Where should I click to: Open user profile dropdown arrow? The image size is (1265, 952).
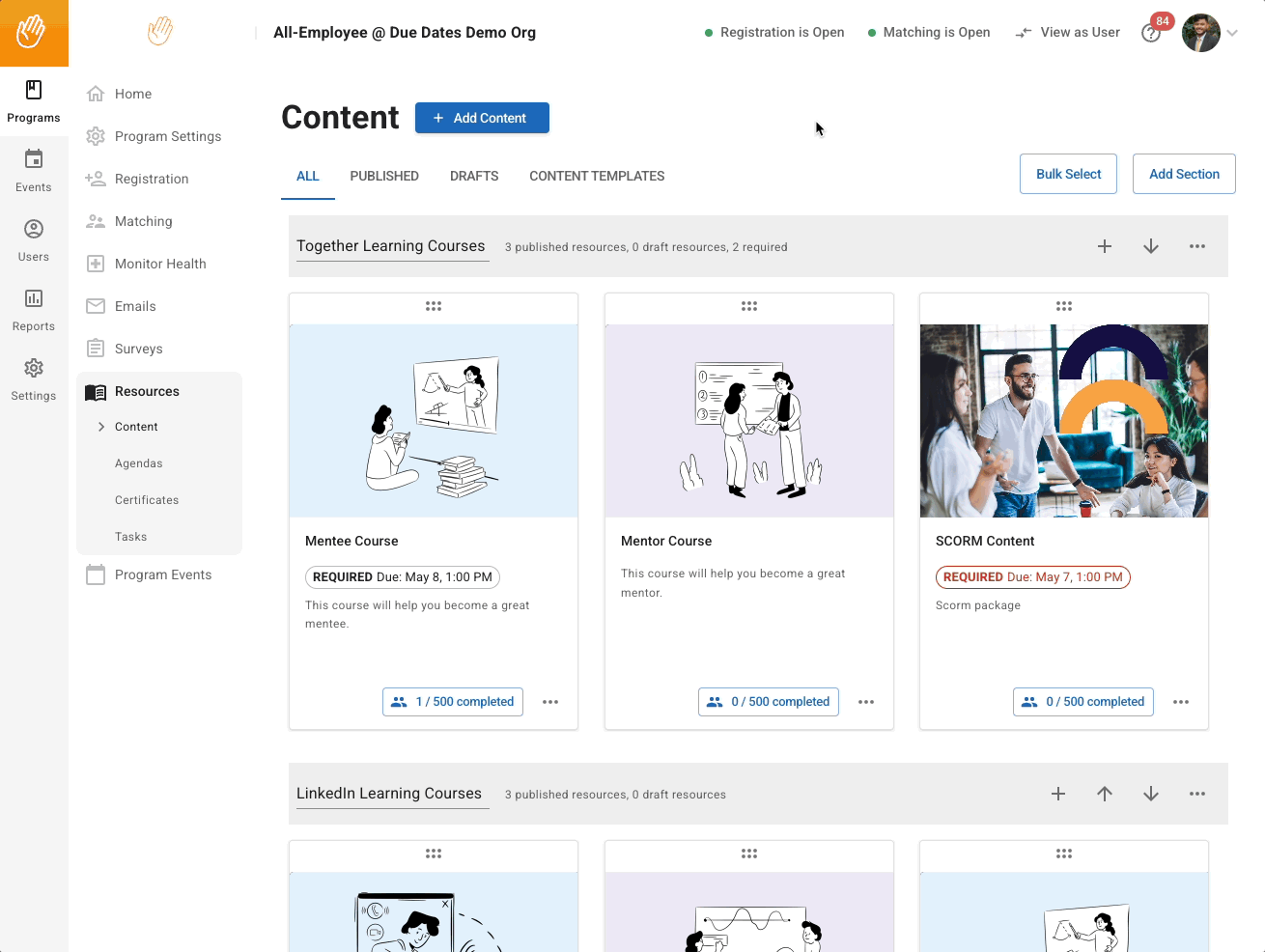(x=1232, y=33)
